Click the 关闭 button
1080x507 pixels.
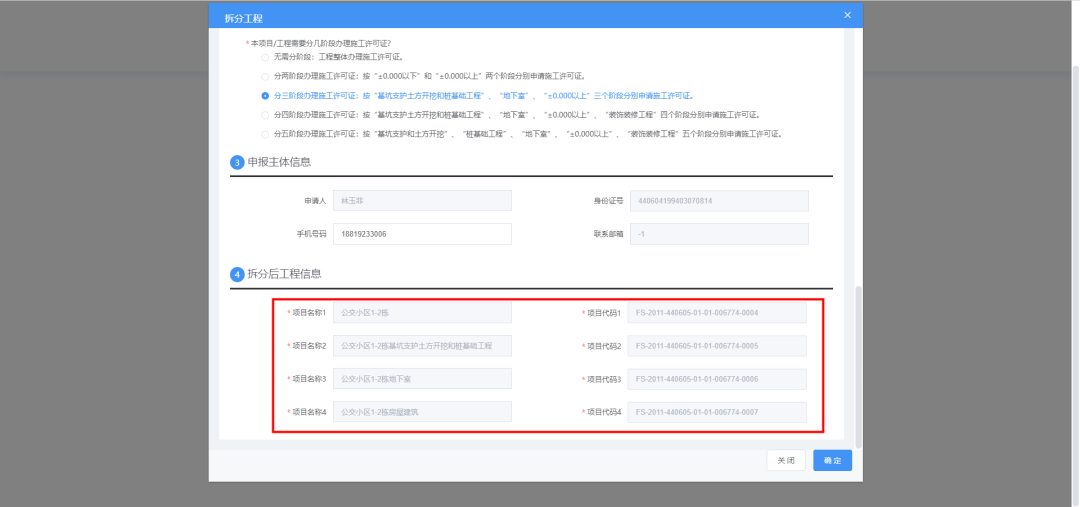[786, 460]
